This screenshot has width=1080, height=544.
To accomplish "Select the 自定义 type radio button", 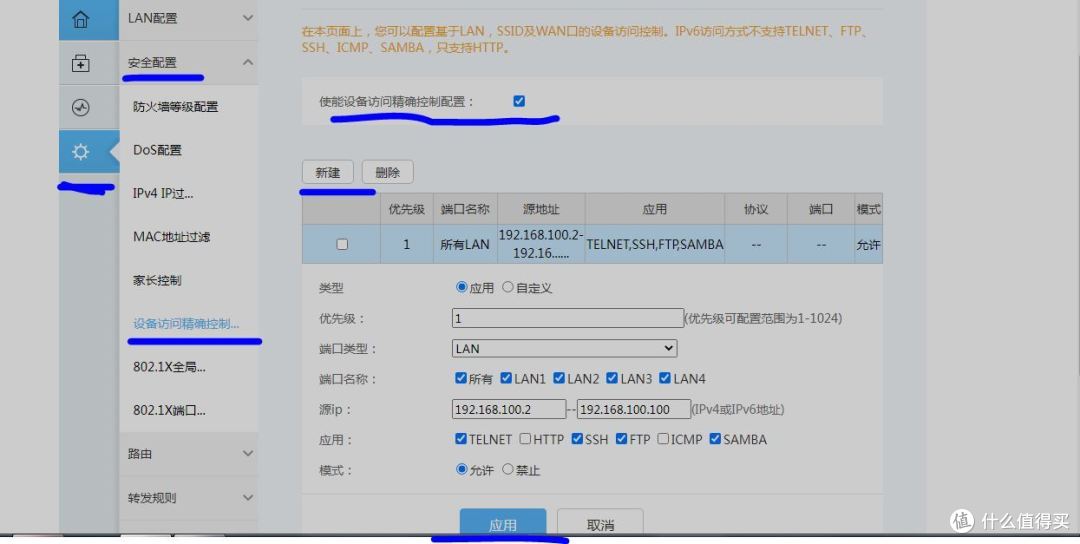I will [508, 287].
